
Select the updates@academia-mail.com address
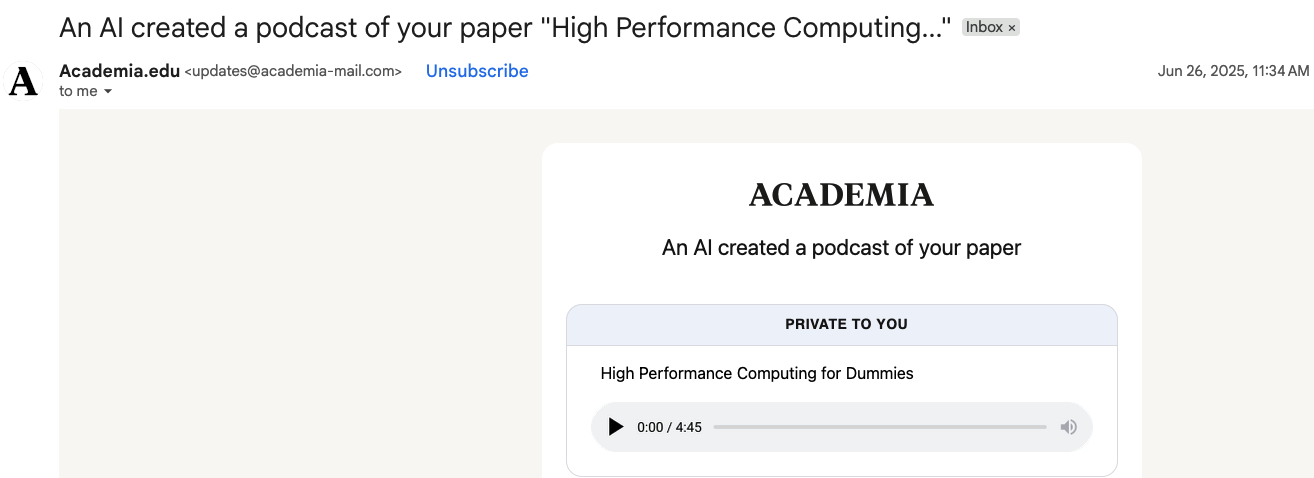click(x=293, y=72)
